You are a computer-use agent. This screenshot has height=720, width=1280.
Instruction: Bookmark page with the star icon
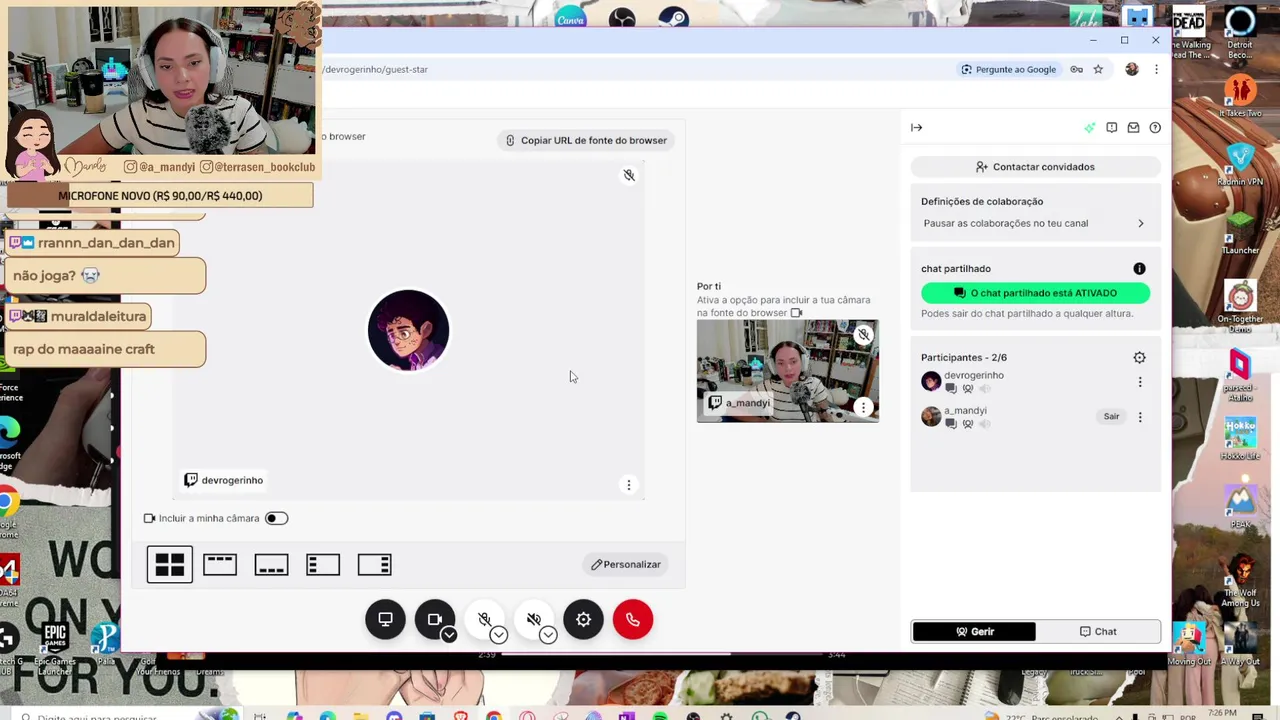coord(1098,69)
